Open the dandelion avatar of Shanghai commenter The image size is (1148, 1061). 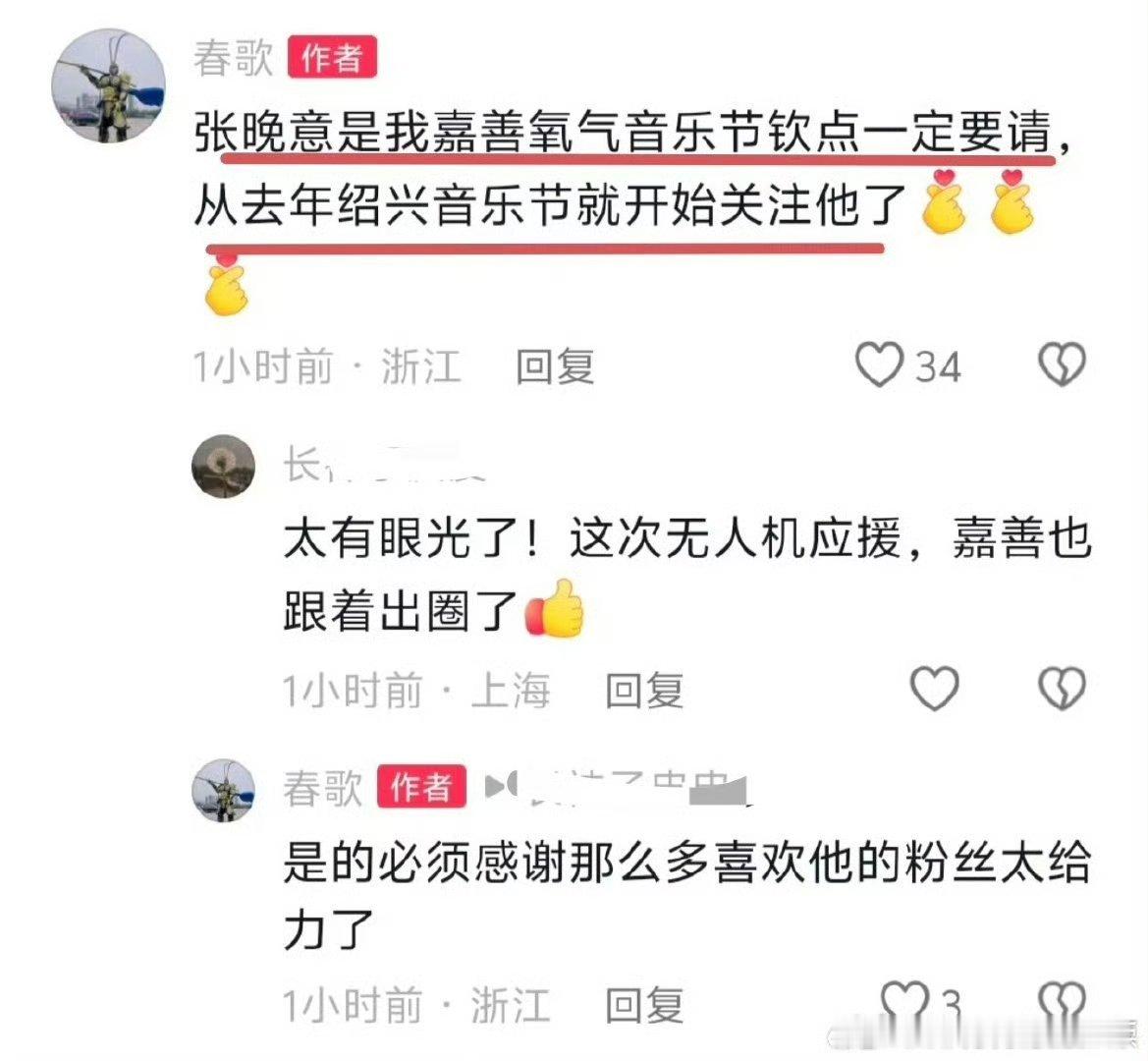223,466
